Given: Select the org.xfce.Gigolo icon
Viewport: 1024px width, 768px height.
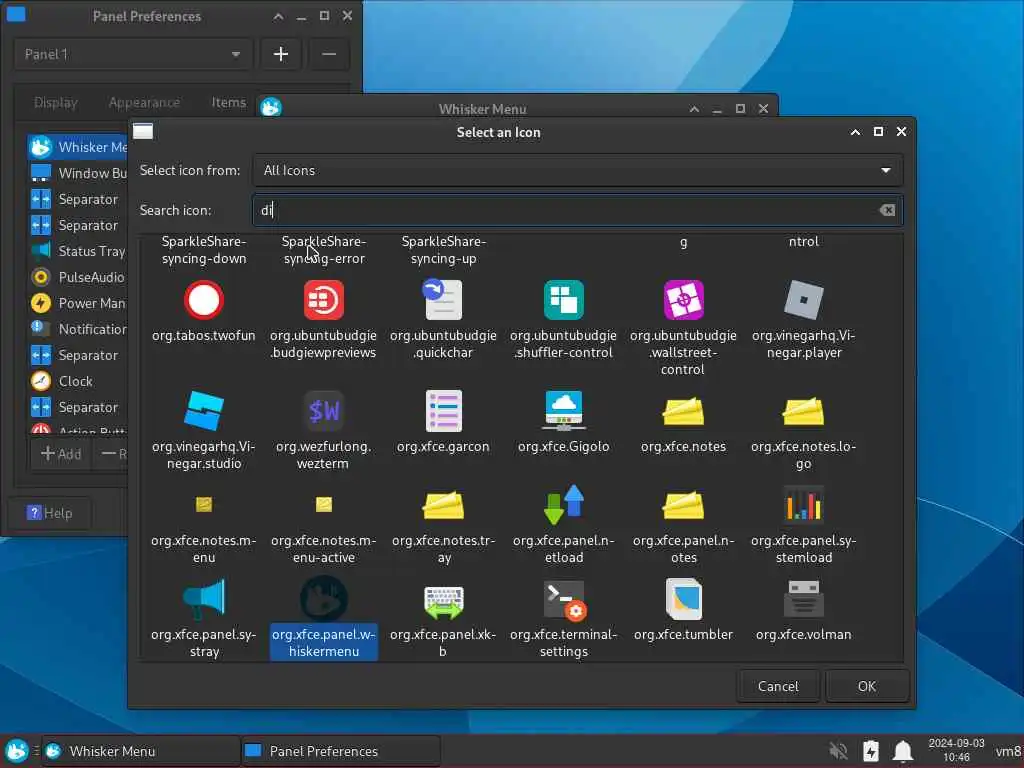Looking at the screenshot, I should click(x=564, y=411).
